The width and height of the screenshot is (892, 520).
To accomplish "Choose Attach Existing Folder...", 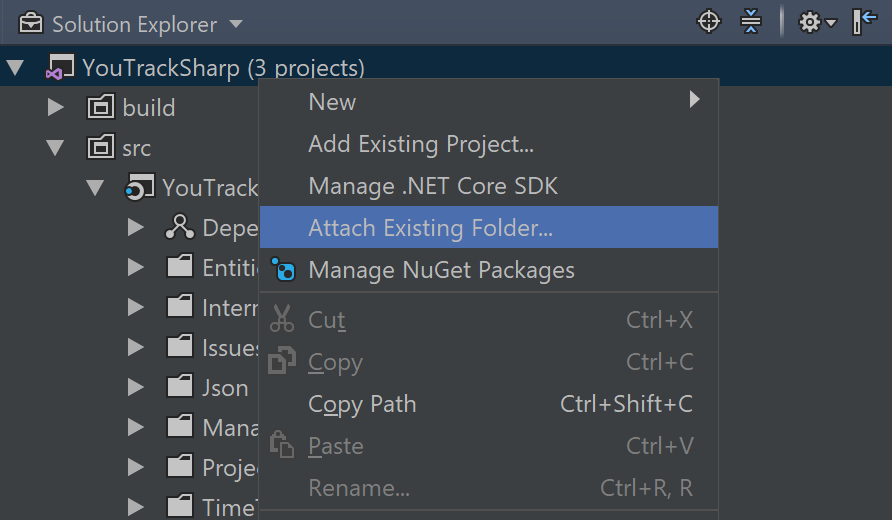I will [489, 227].
